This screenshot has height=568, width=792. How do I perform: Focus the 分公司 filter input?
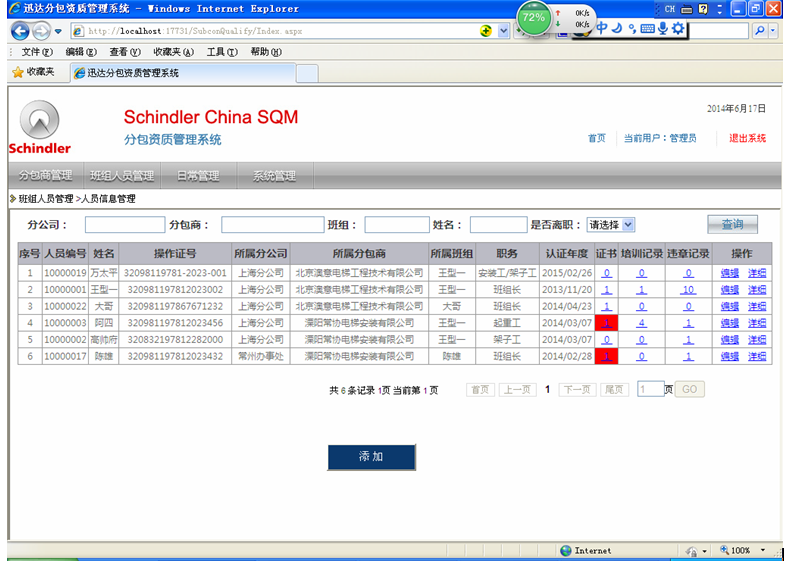click(x=125, y=225)
